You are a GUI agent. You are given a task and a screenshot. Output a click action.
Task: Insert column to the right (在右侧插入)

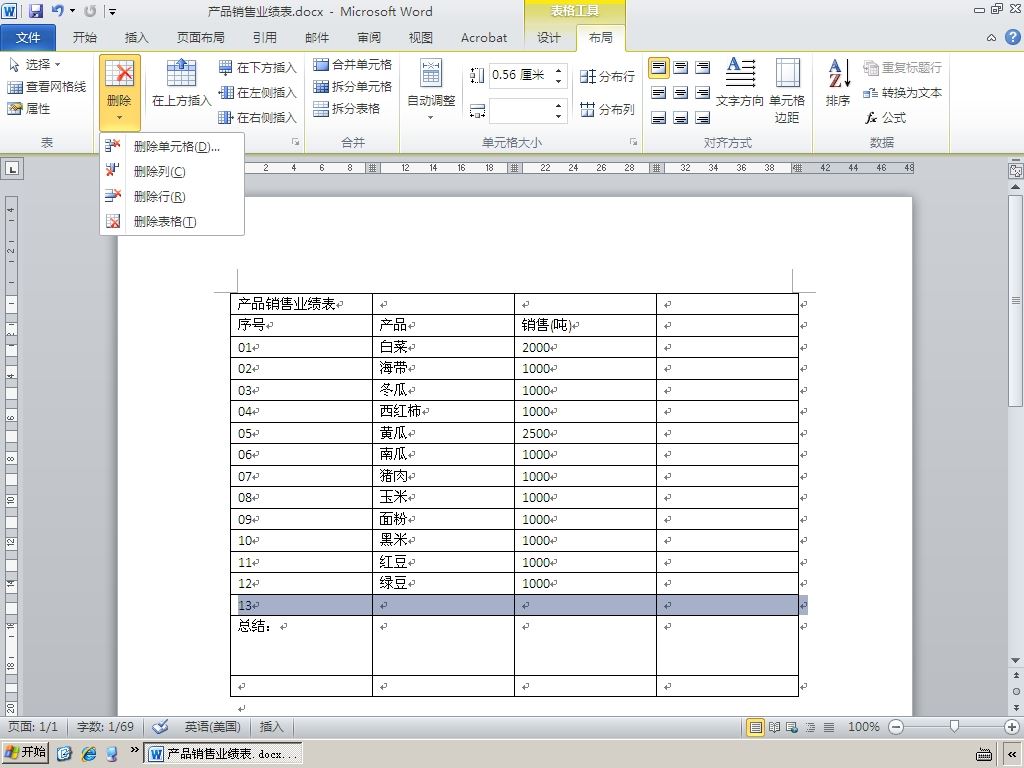coord(257,118)
